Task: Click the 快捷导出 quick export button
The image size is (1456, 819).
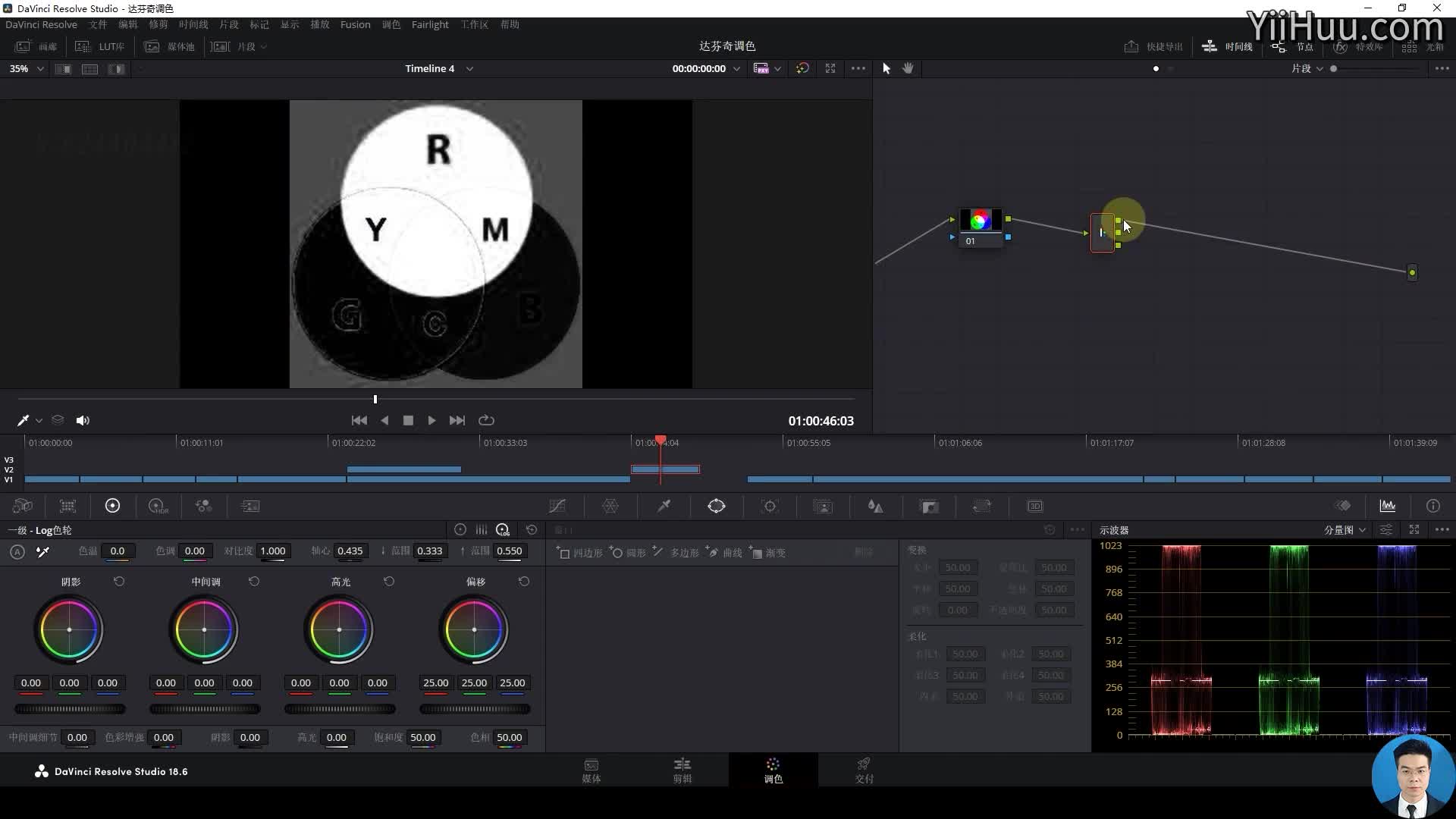Action: coord(1153,46)
